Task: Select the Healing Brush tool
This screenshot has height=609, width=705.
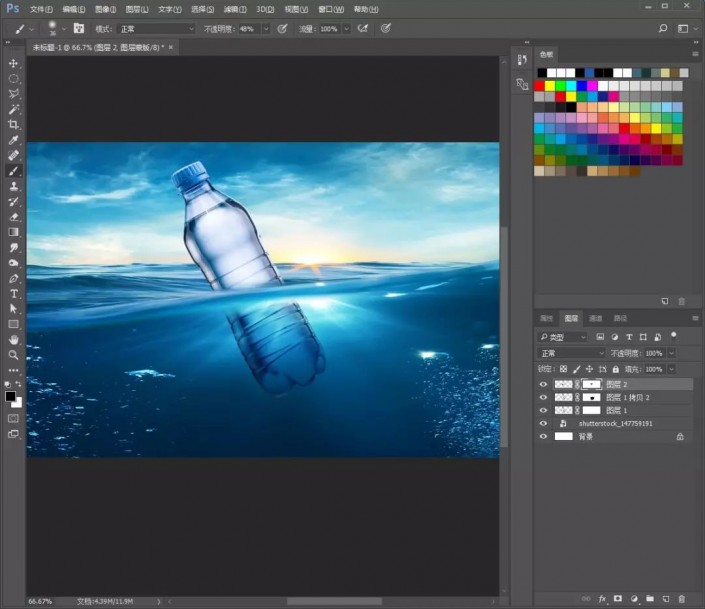Action: click(x=13, y=155)
